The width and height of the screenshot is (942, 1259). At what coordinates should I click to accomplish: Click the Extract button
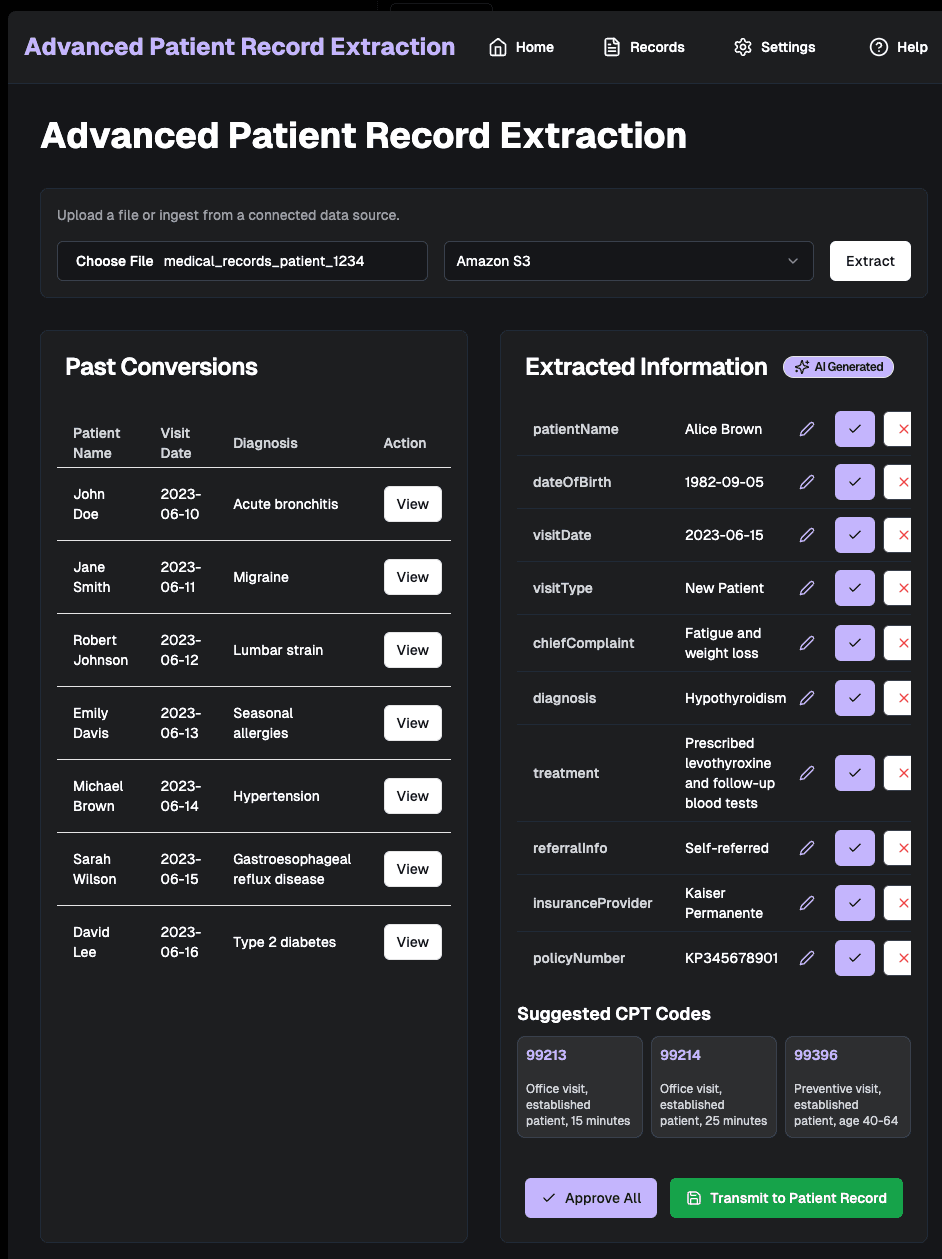pyautogui.click(x=870, y=261)
